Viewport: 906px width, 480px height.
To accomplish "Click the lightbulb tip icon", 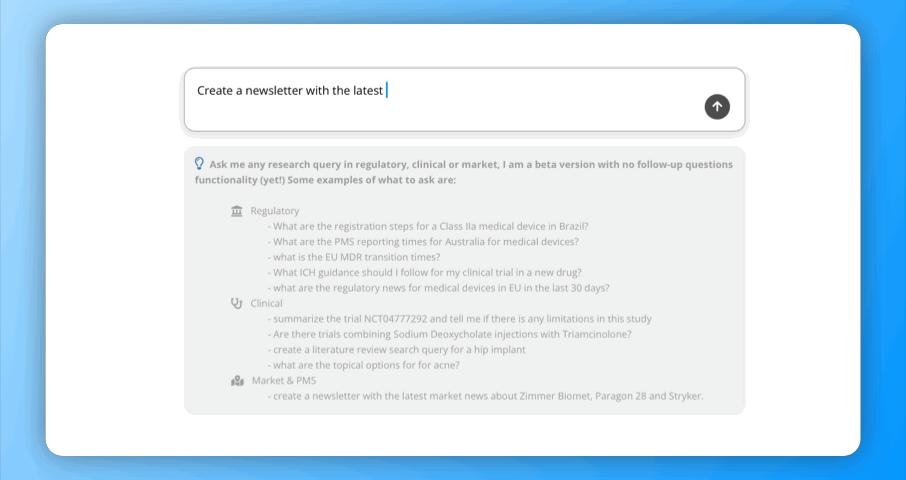I will (x=199, y=163).
